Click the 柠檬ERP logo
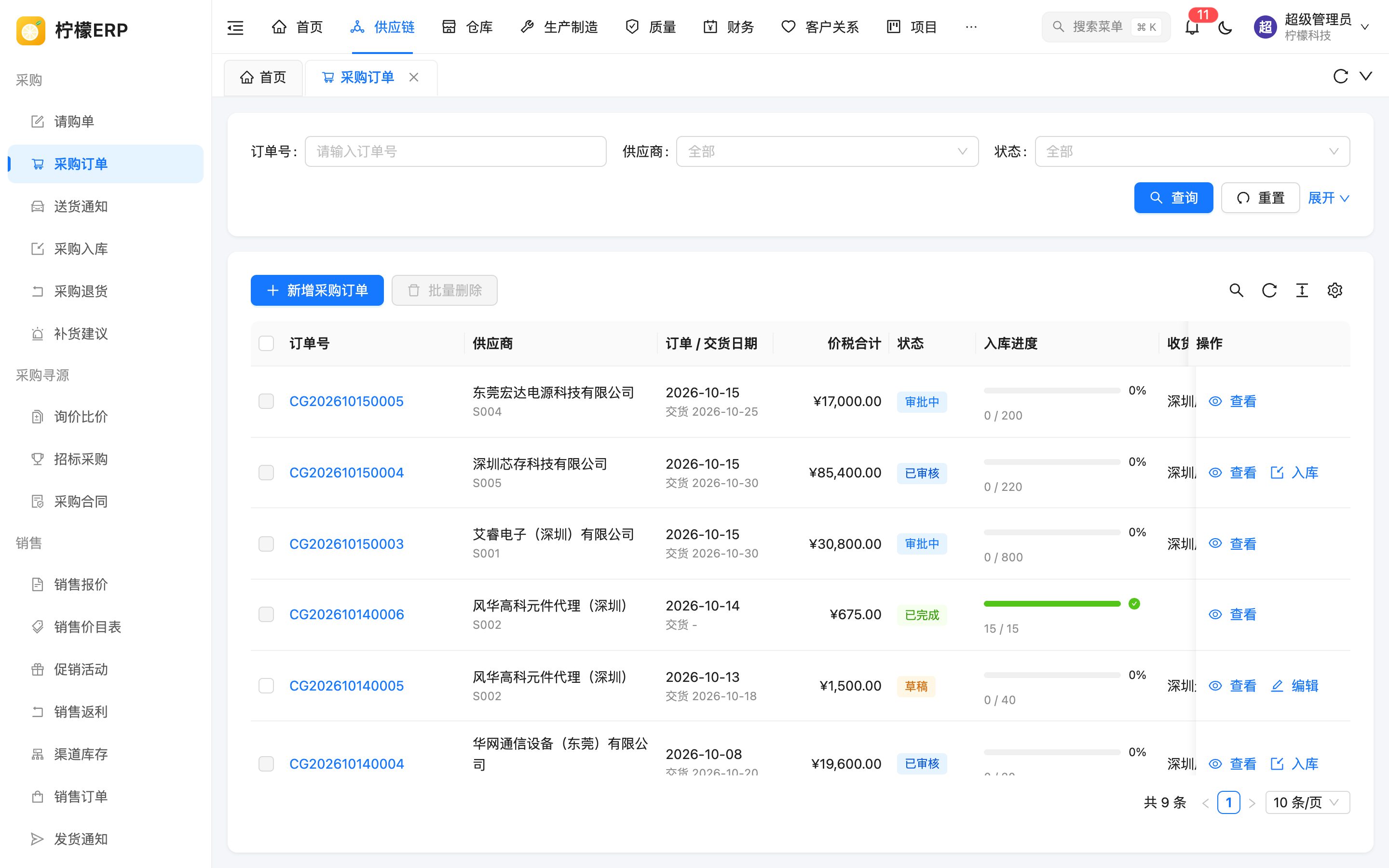1389x868 pixels. (x=72, y=30)
